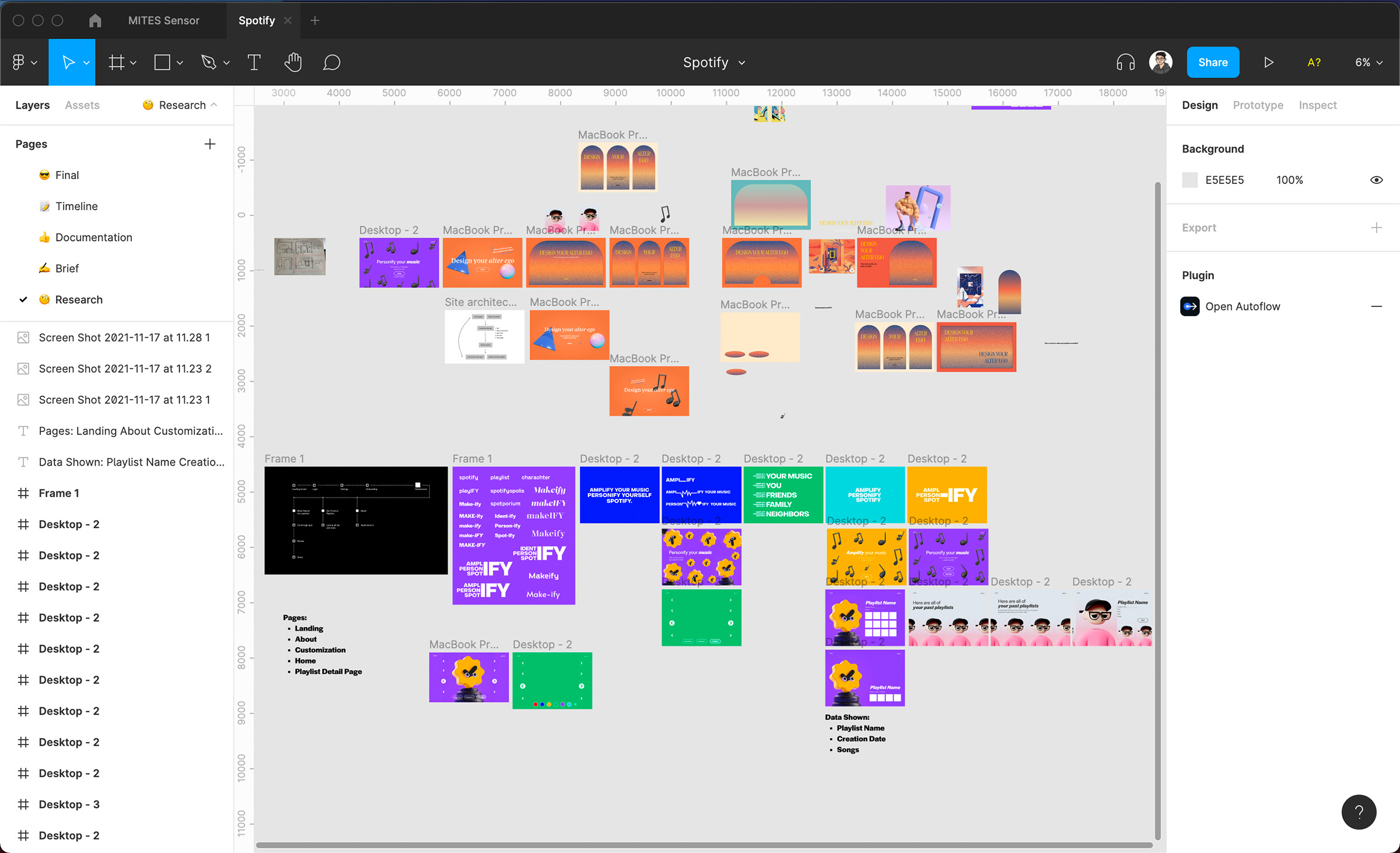
Task: Open a new tab with plus
Action: 315,20
